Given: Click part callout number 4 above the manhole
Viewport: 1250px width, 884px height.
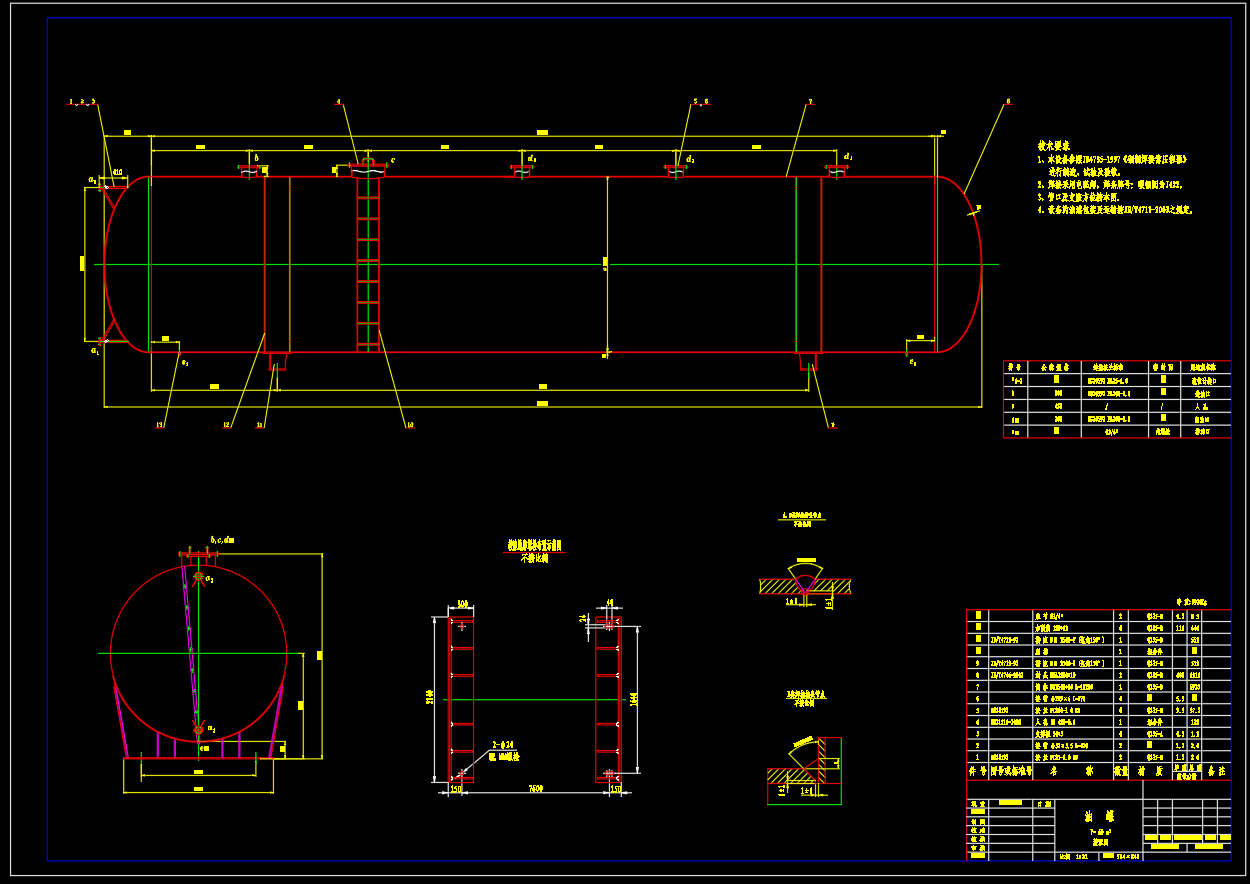Looking at the screenshot, I should (x=338, y=102).
